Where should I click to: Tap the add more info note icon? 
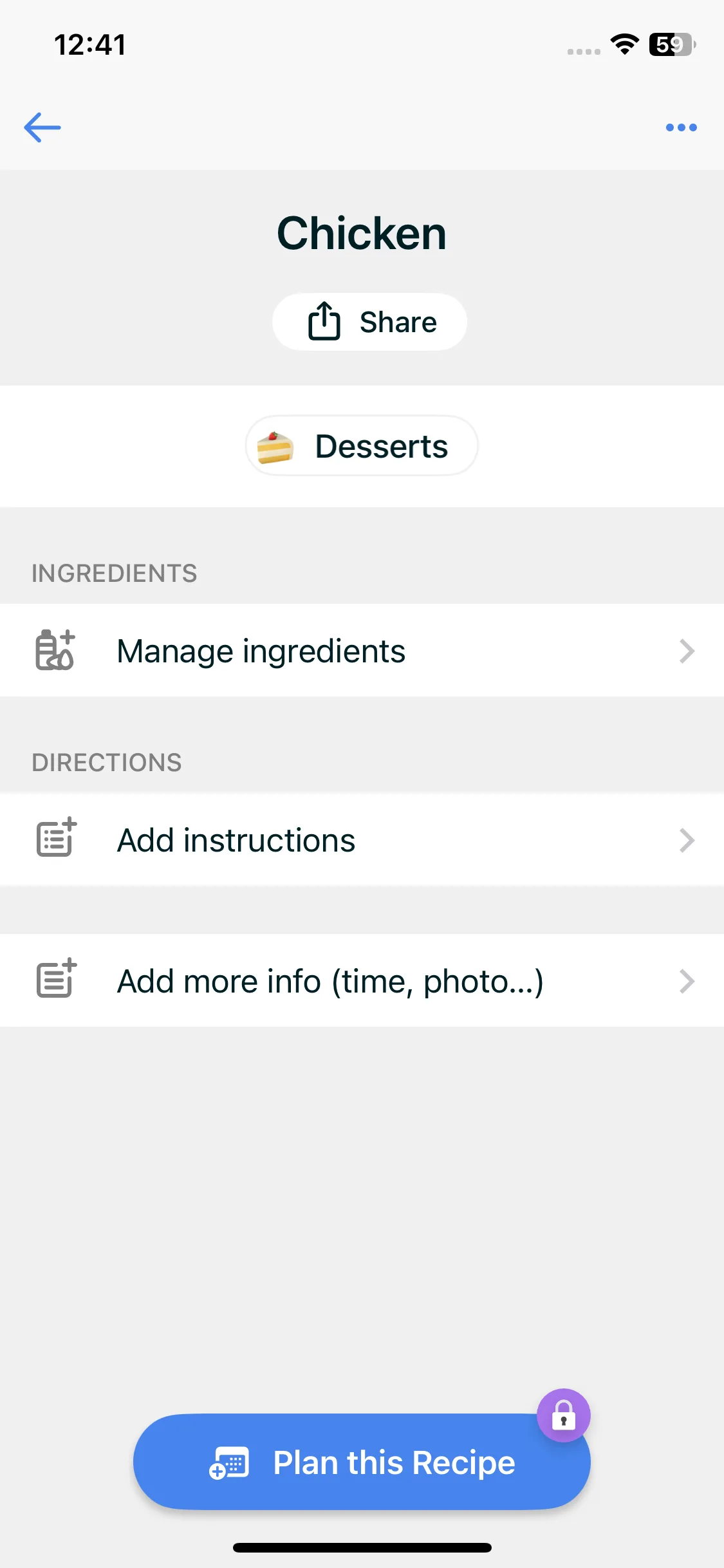point(57,980)
